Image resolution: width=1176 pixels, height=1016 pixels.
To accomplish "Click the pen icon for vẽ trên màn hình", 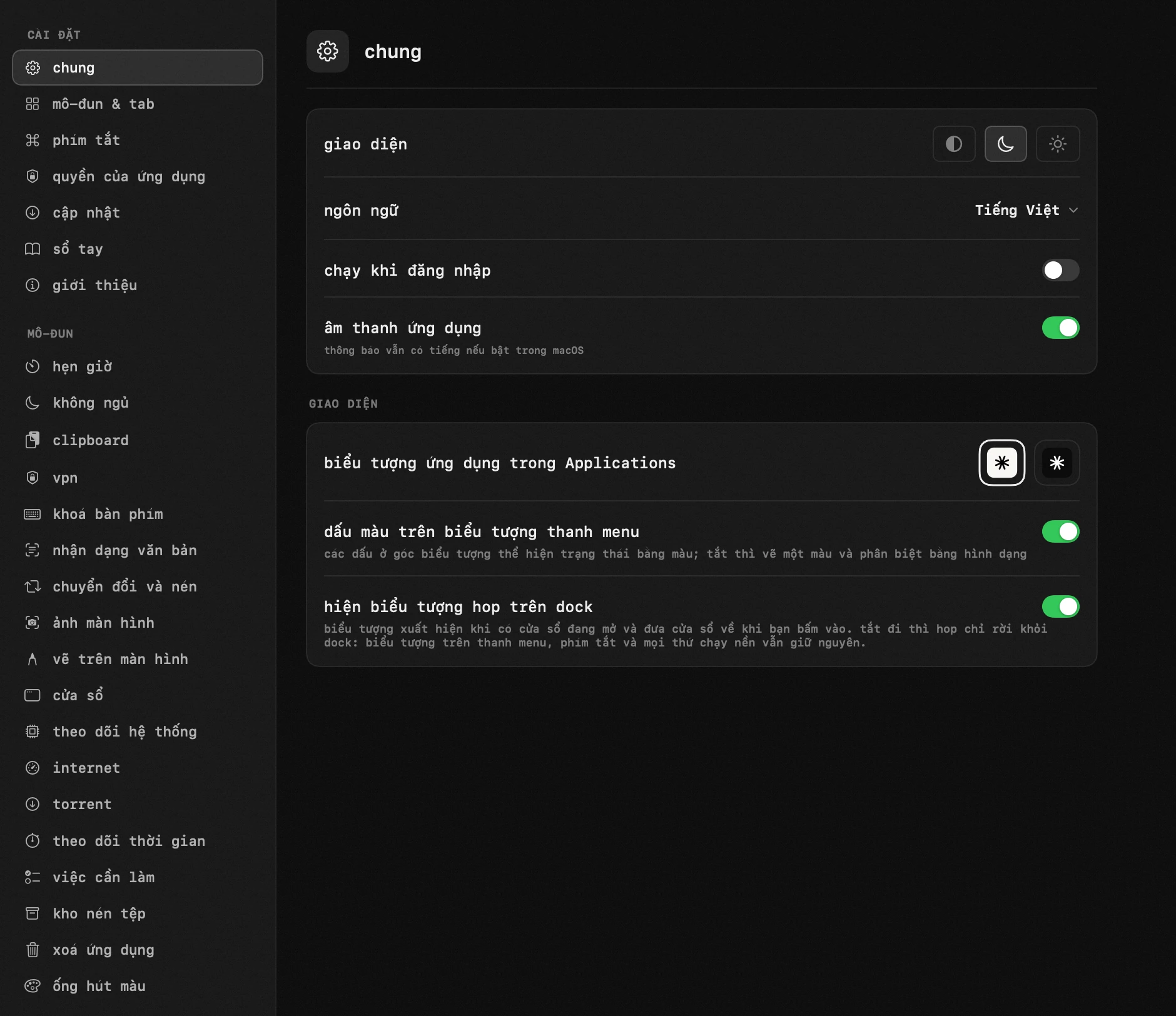I will click(33, 659).
